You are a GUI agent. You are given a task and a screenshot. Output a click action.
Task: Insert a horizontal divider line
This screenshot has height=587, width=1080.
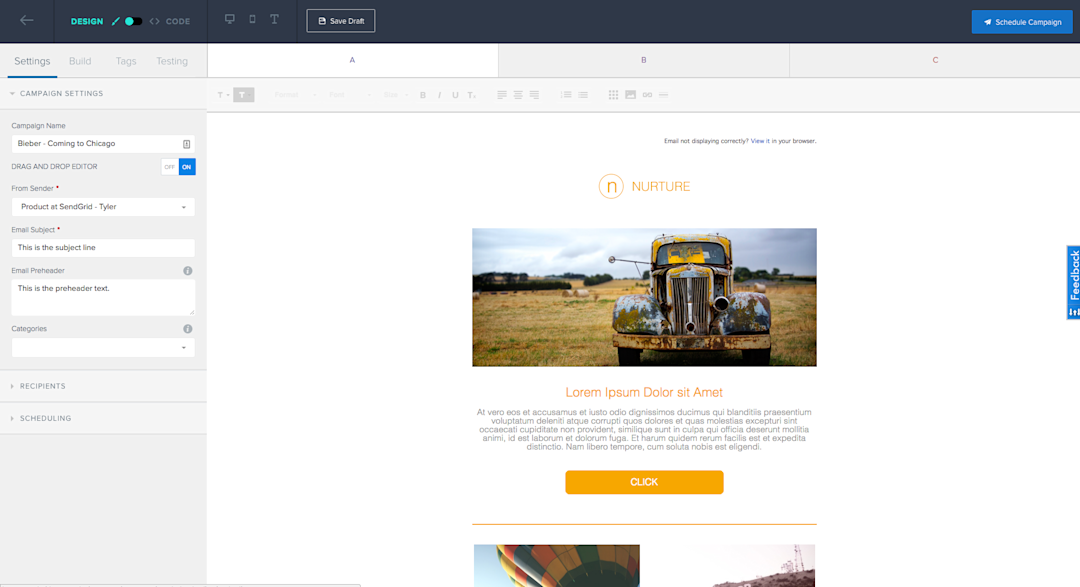[663, 95]
